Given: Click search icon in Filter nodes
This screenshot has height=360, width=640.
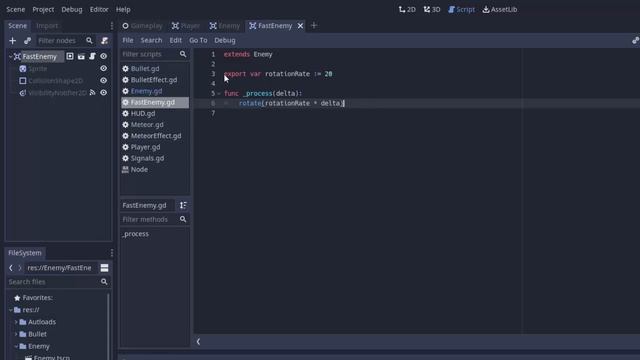Looking at the screenshot, I should [89, 41].
